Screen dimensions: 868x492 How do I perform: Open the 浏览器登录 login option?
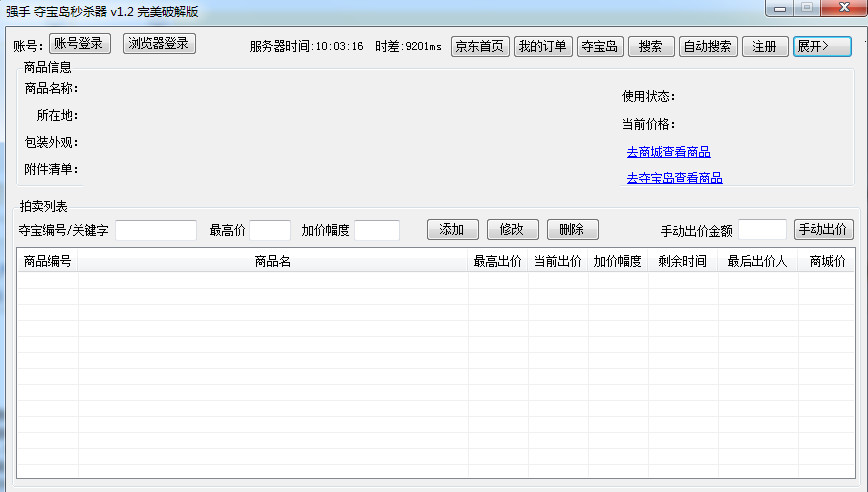pyautogui.click(x=159, y=44)
